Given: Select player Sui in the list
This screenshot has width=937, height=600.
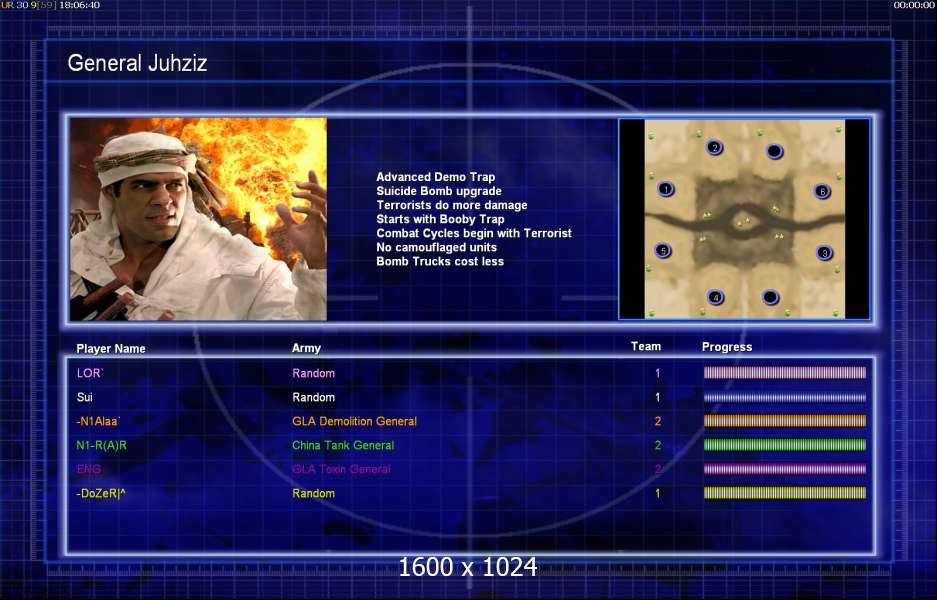Looking at the screenshot, I should 85,397.
